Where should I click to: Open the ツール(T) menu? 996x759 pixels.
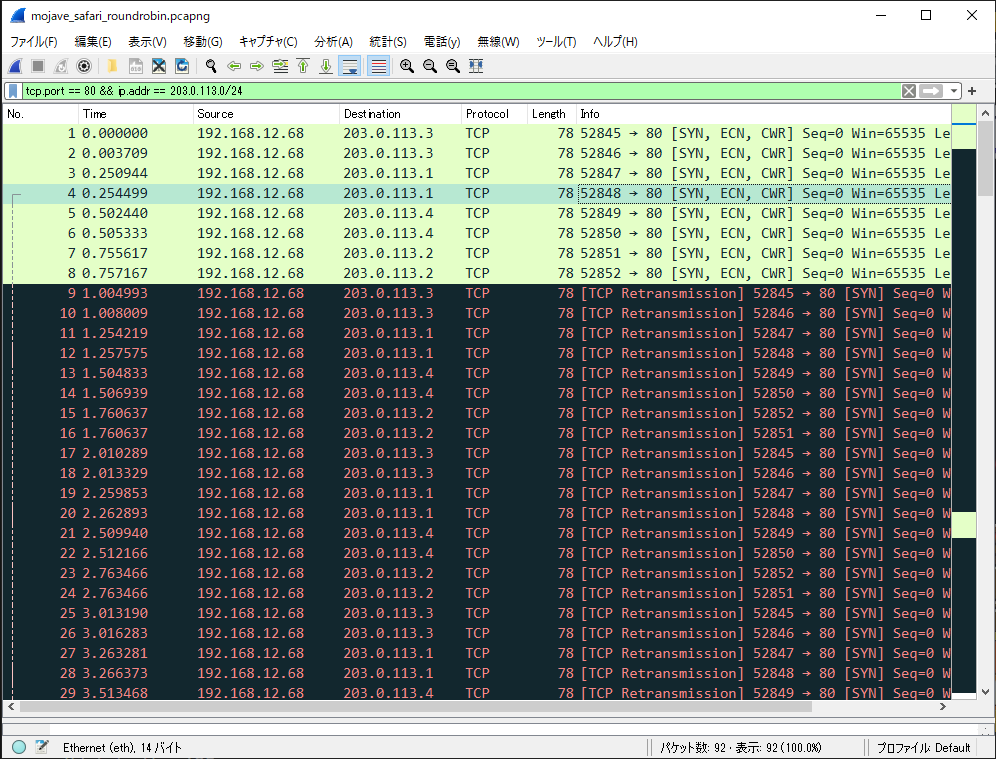coord(556,42)
